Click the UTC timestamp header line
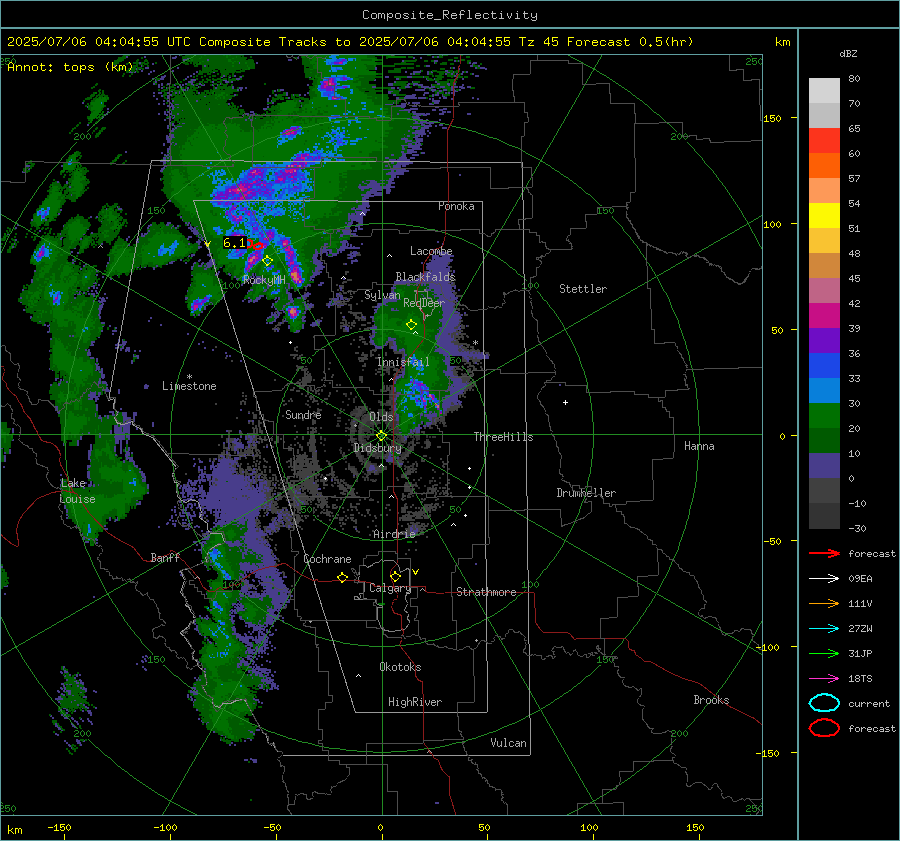900x841 pixels. click(350, 42)
